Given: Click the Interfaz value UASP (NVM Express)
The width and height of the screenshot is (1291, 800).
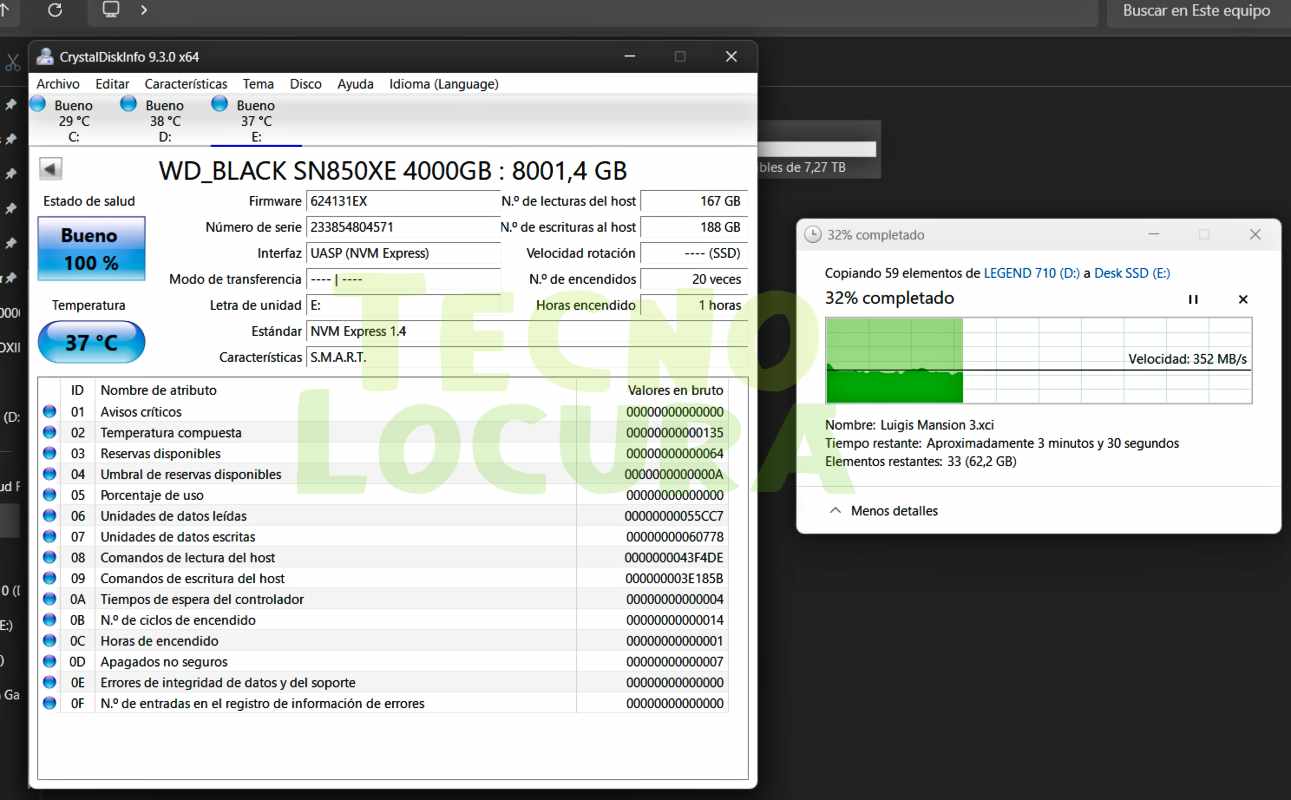Looking at the screenshot, I should point(402,254).
